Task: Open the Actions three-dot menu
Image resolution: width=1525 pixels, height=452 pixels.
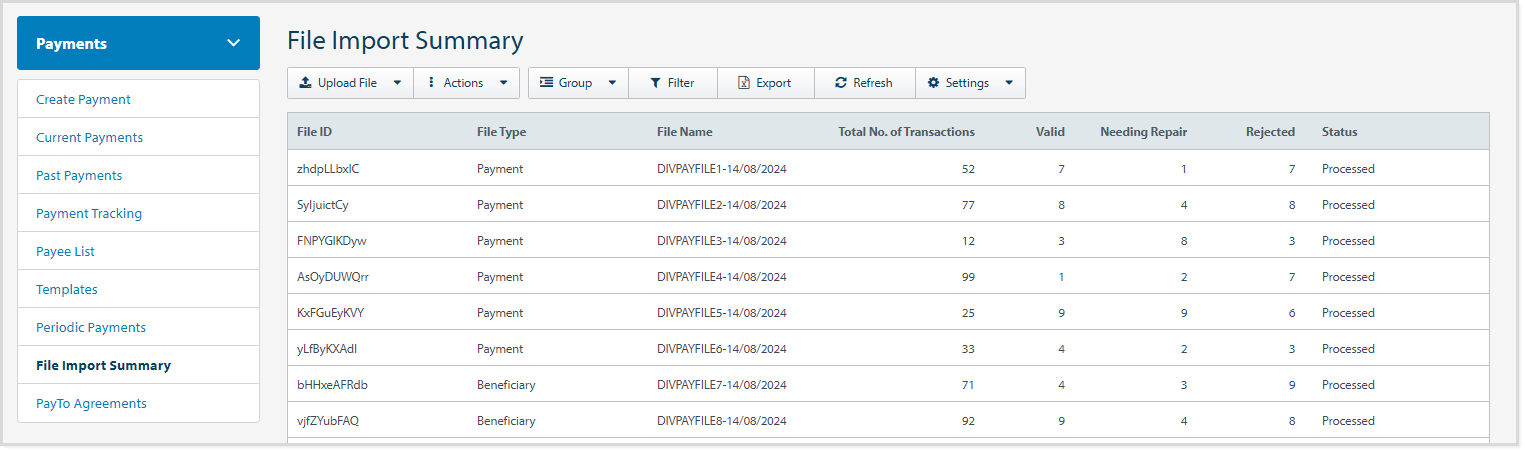Action: pyautogui.click(x=431, y=83)
